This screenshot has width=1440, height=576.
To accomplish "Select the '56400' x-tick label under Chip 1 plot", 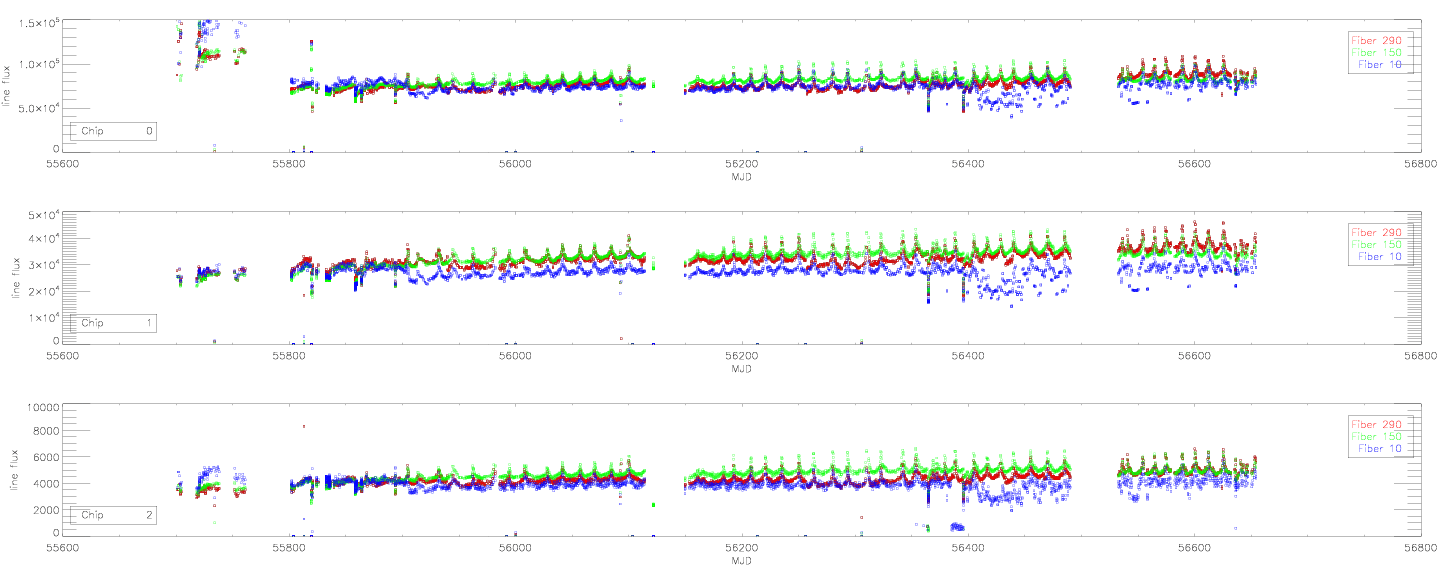I will (968, 356).
